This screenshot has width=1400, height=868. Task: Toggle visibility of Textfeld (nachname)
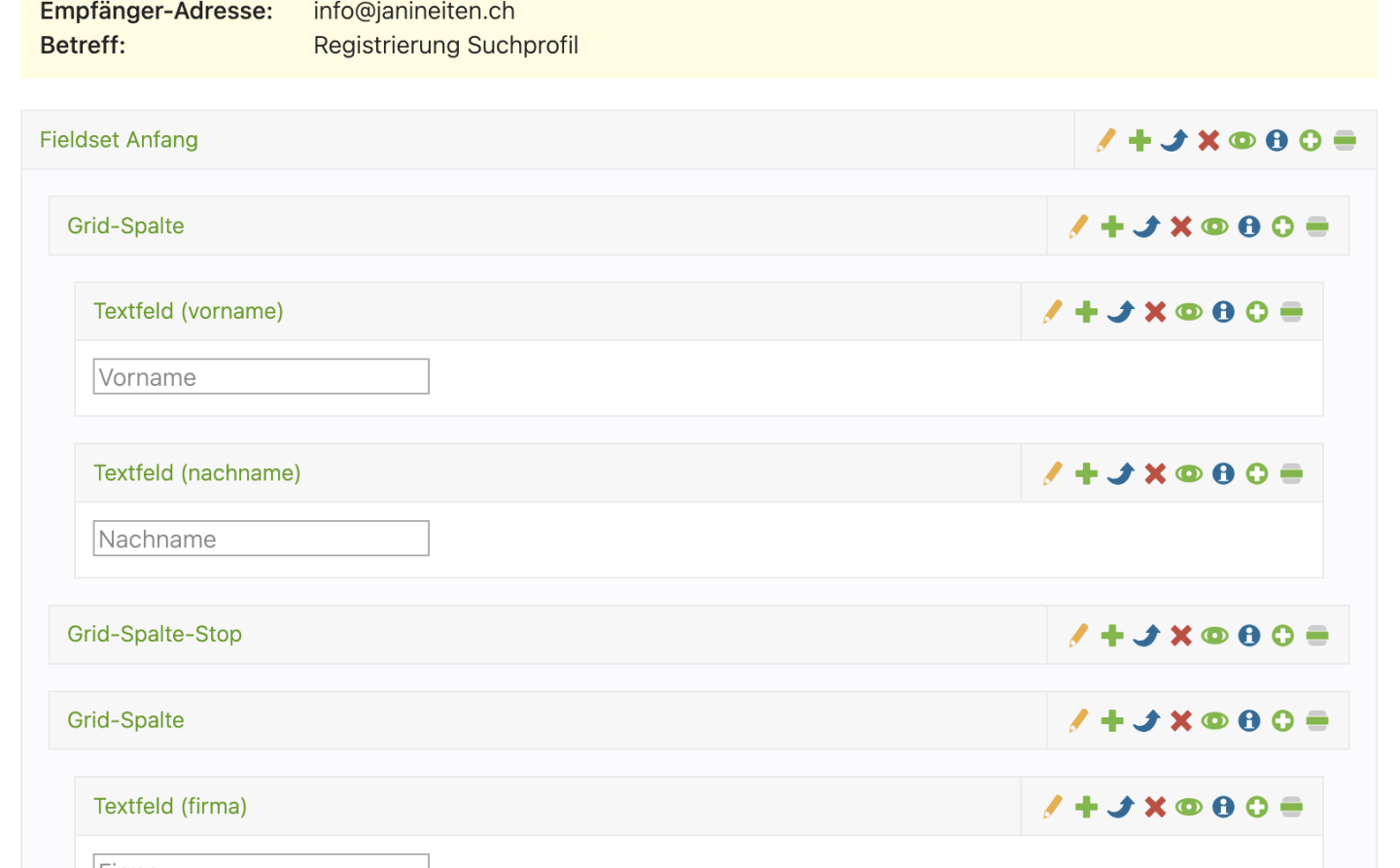click(x=1189, y=473)
